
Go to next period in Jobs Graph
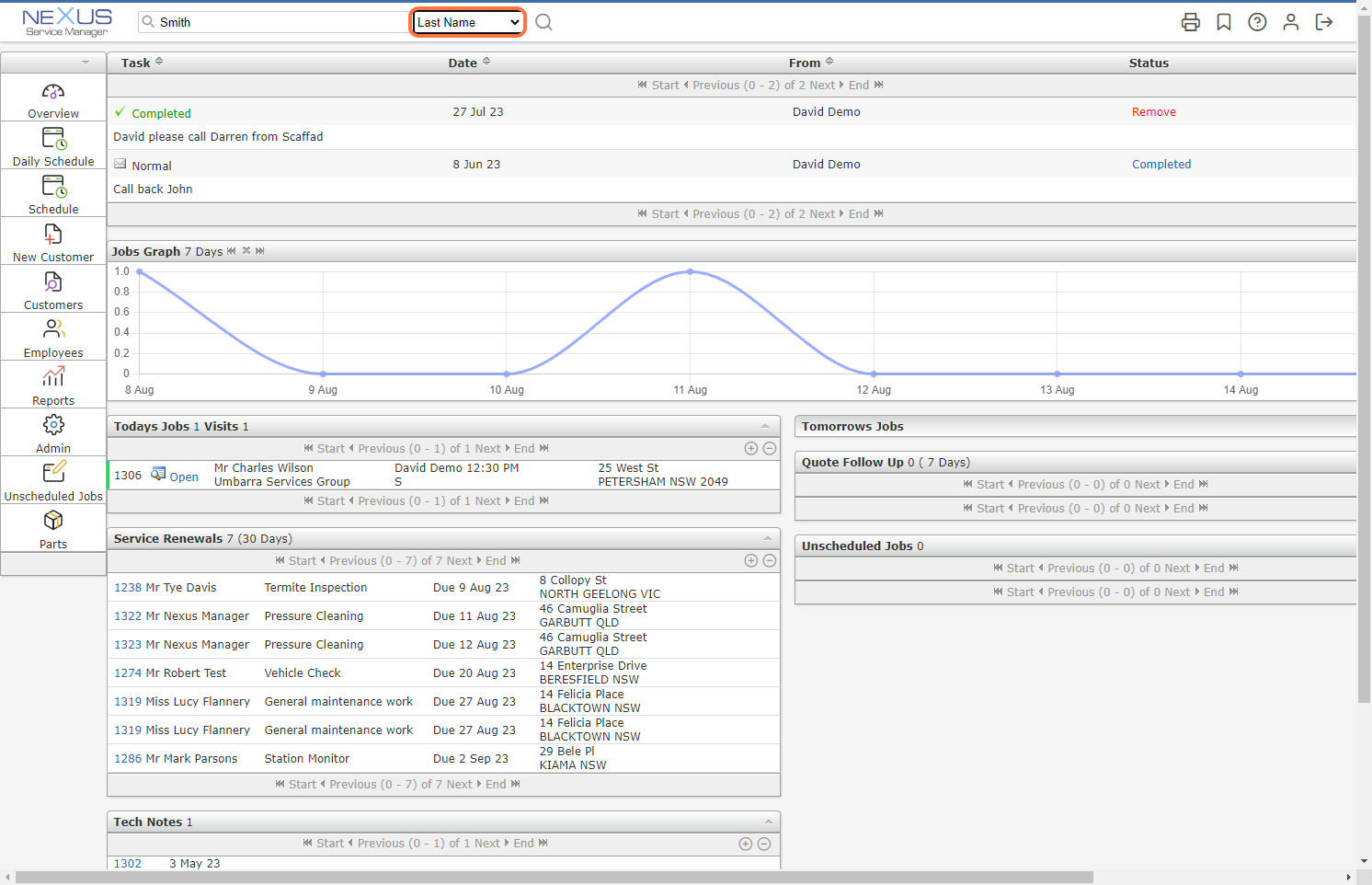coord(260,251)
